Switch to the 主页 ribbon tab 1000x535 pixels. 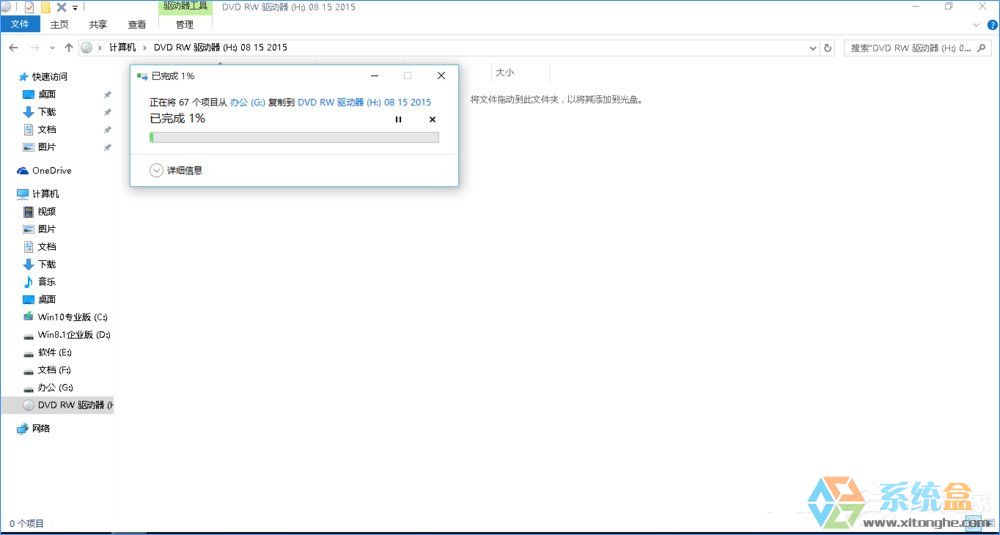tap(59, 24)
